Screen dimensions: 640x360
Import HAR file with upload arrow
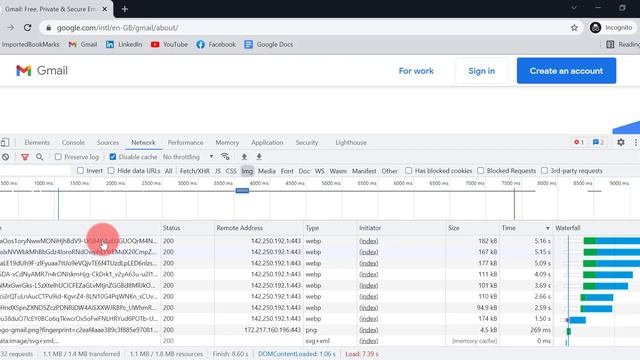tap(244, 157)
